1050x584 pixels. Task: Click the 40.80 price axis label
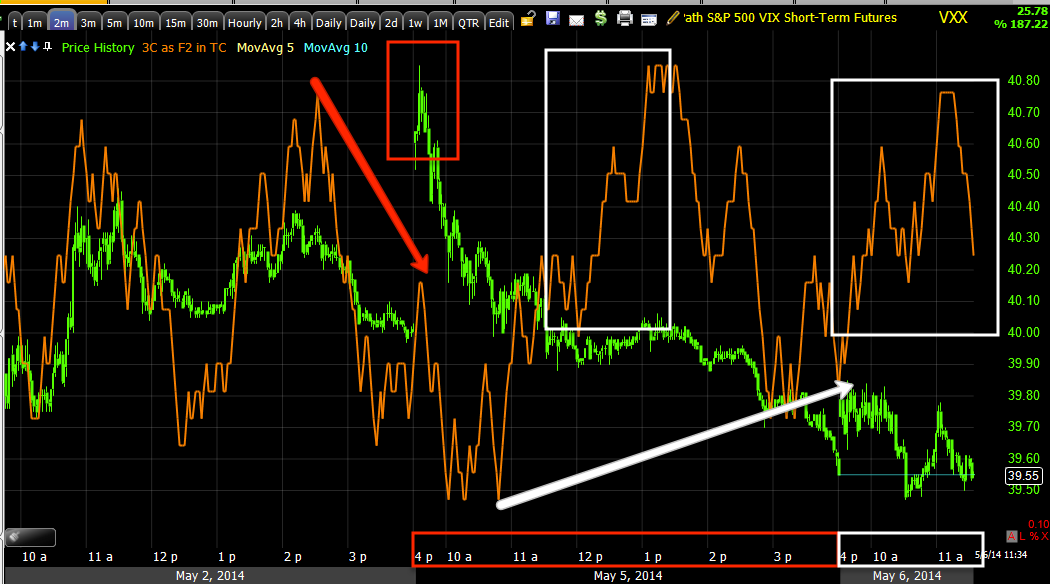[1023, 80]
